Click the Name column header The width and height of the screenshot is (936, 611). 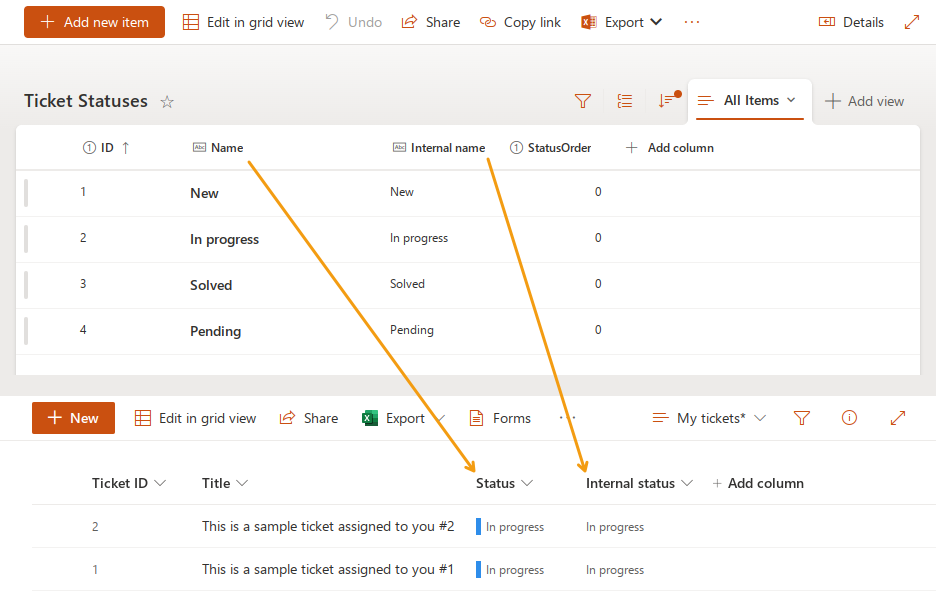click(218, 147)
